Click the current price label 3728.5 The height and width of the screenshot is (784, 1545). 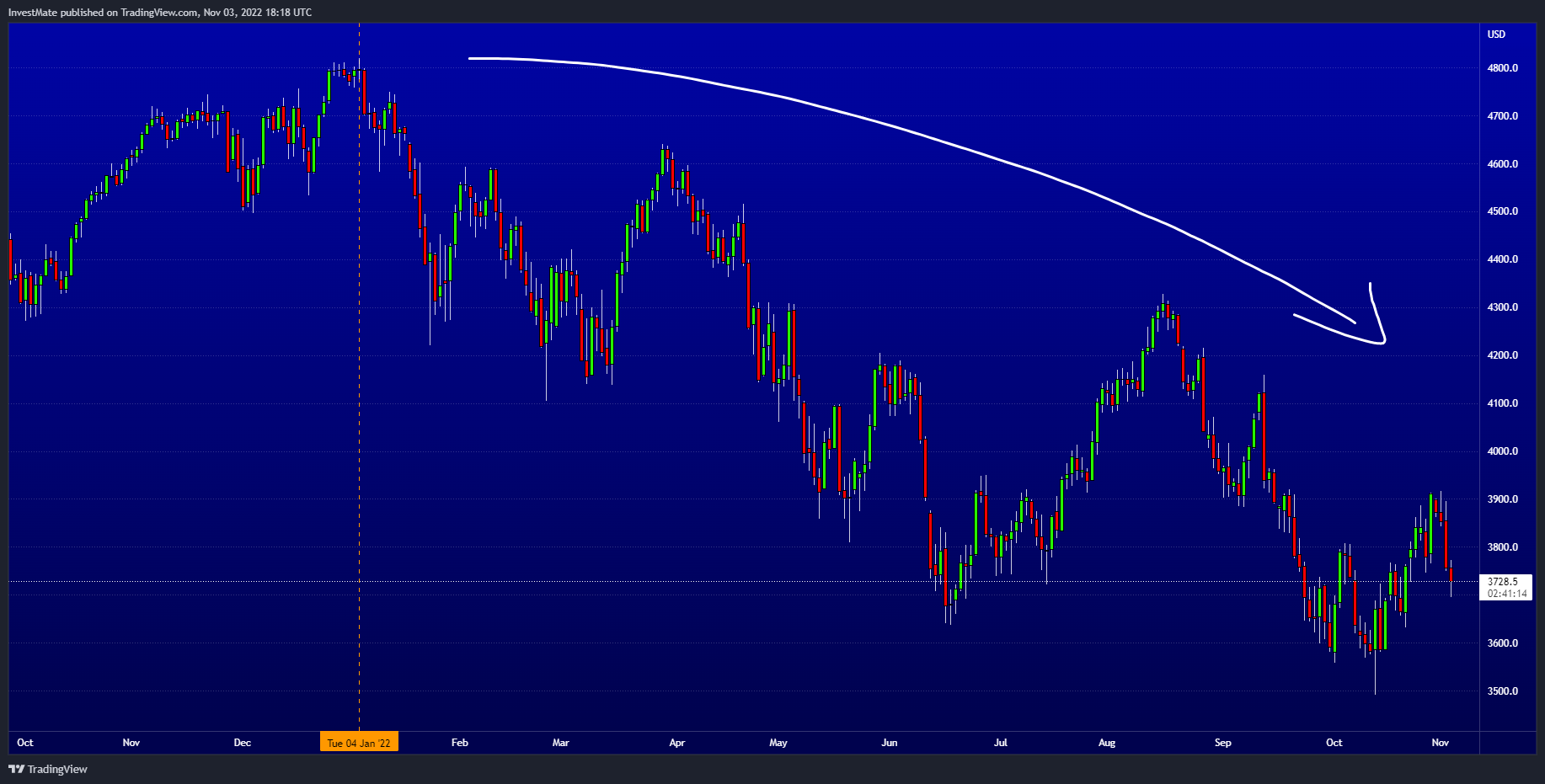pyautogui.click(x=1503, y=582)
